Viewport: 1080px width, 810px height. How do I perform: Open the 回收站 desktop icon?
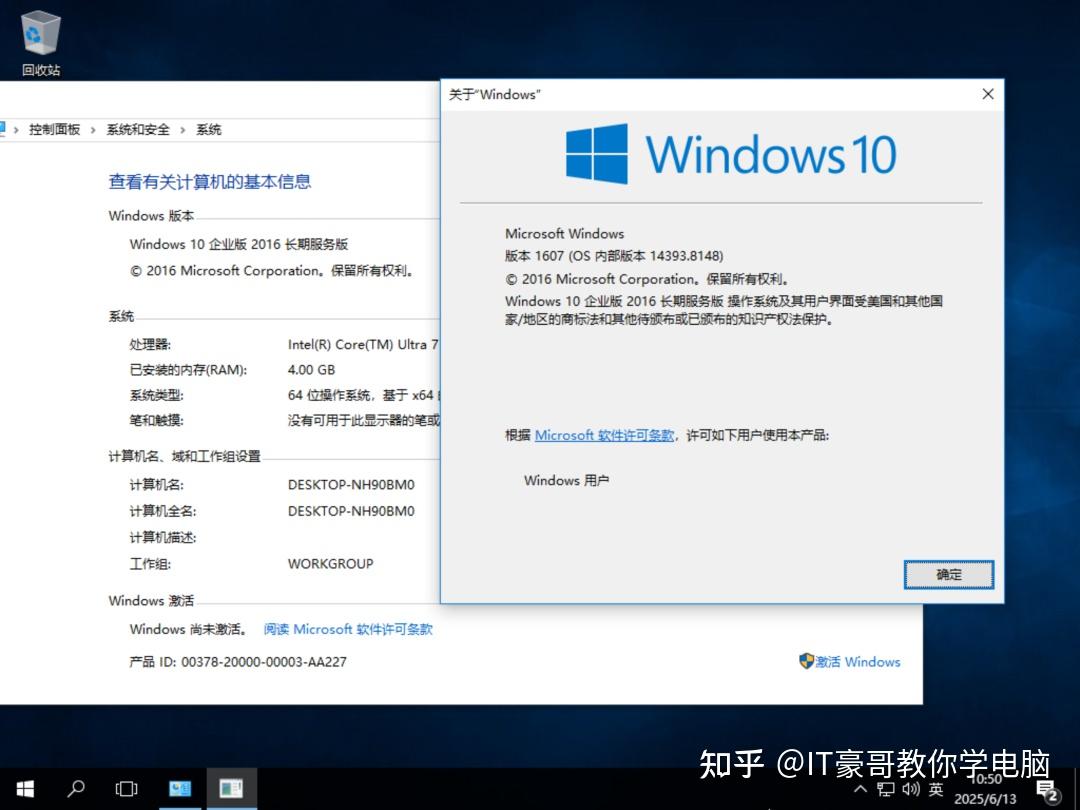point(40,35)
